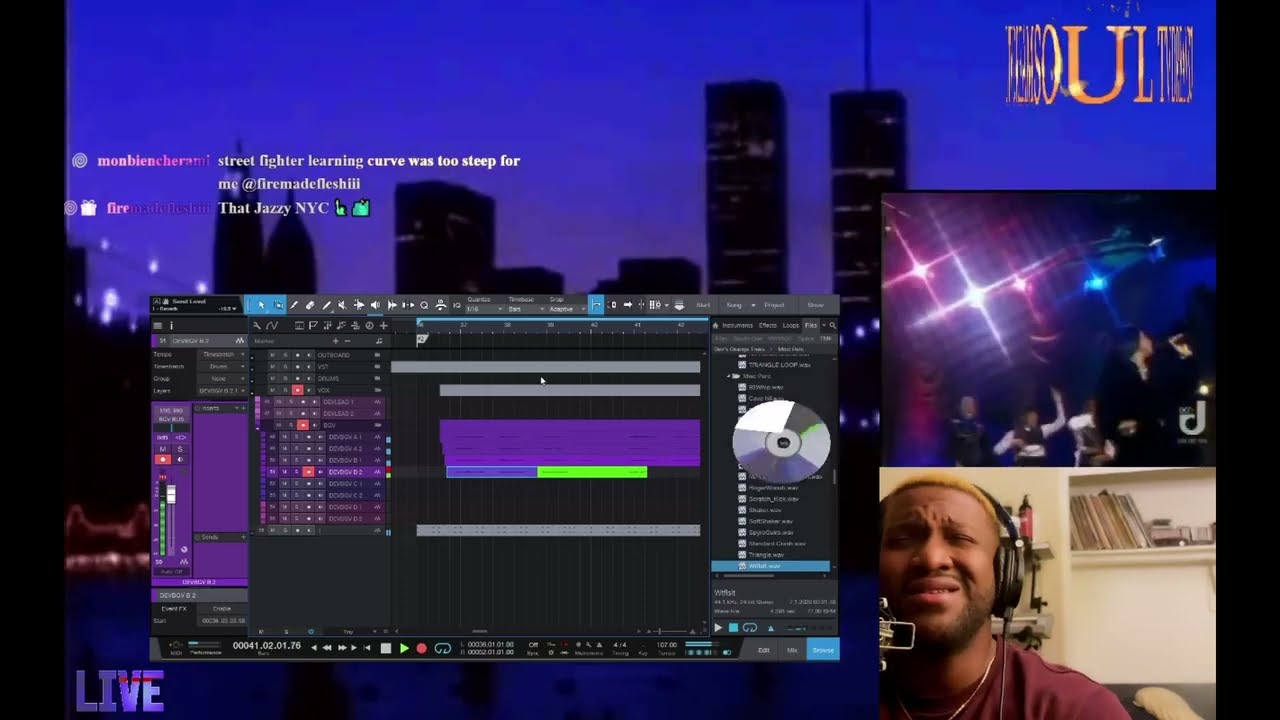Select TRIANGLE LOOP.wav in the browser
1280x720 pixels.
click(x=779, y=365)
